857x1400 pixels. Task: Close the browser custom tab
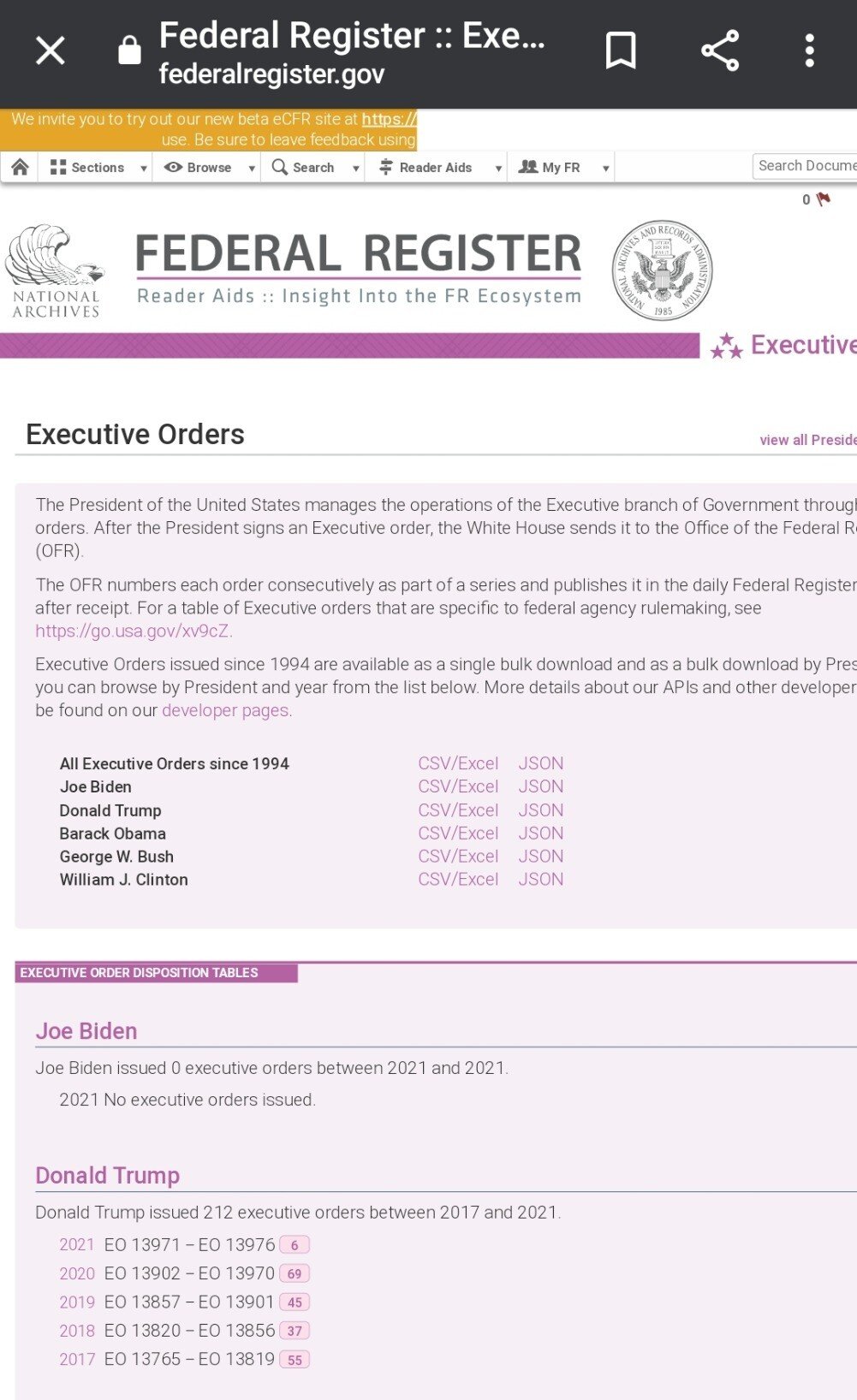51,50
